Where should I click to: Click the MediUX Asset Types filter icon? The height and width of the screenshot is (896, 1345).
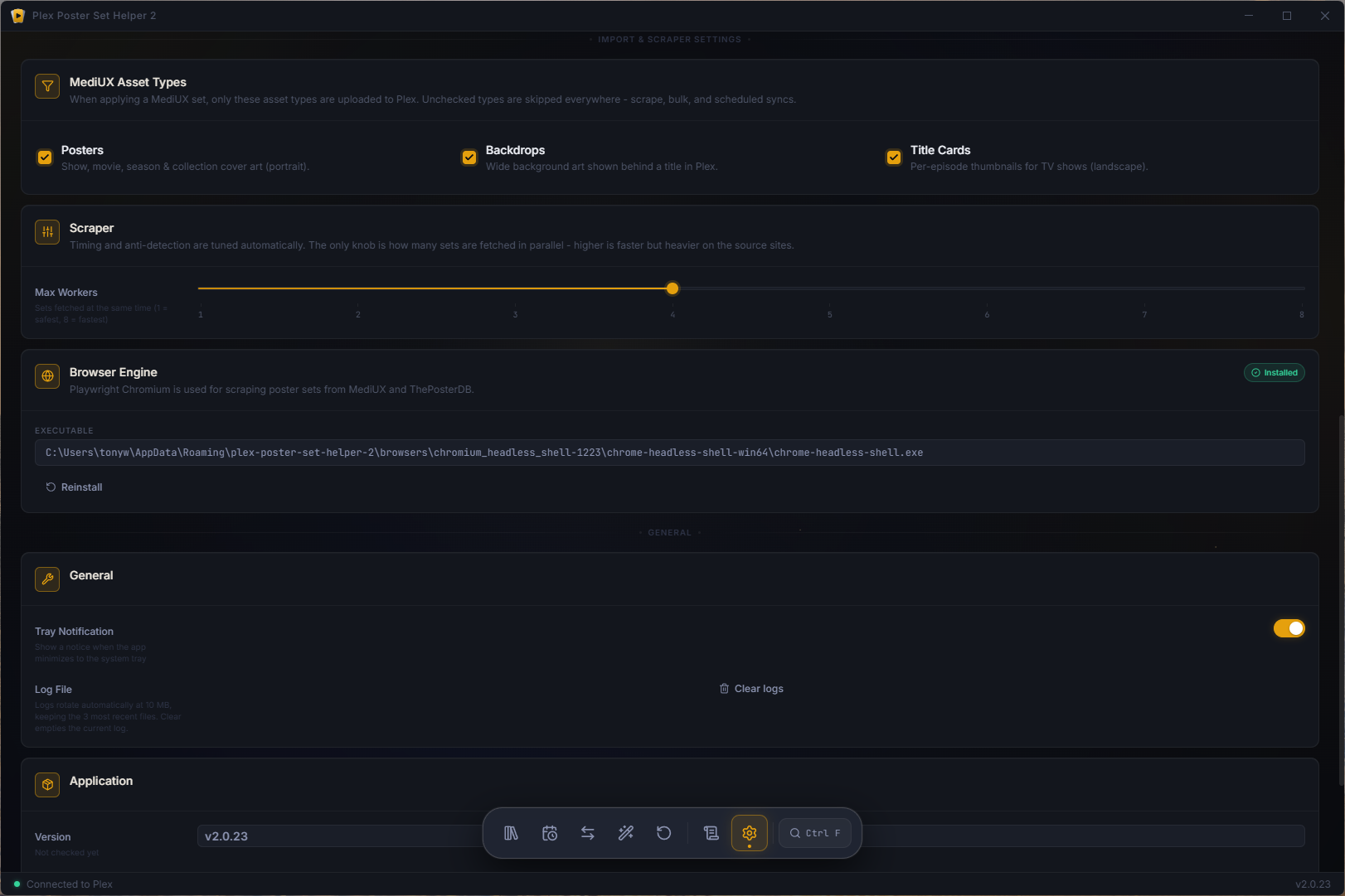coord(47,86)
